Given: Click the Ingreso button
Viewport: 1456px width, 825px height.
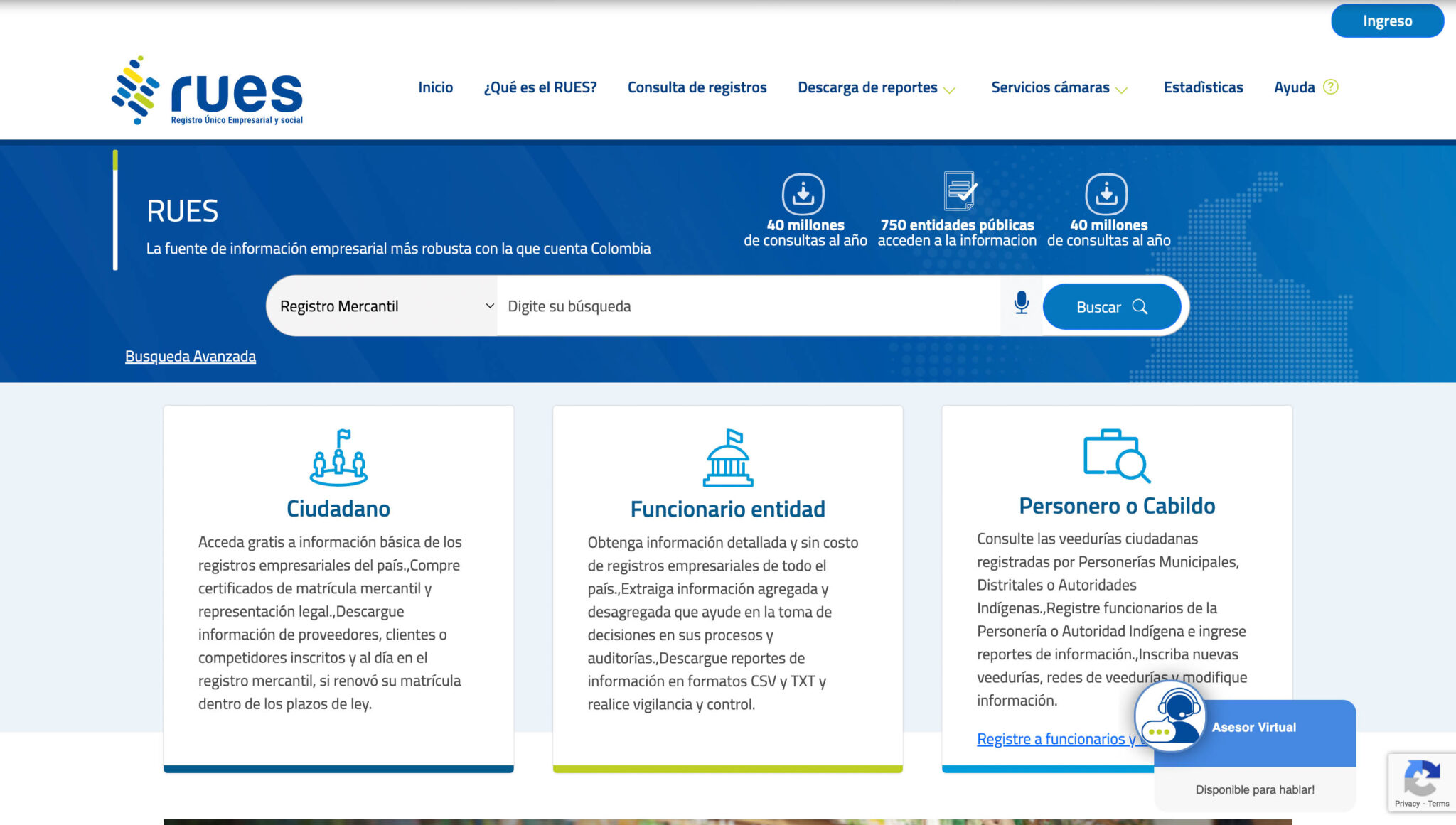Looking at the screenshot, I should coord(1387,21).
